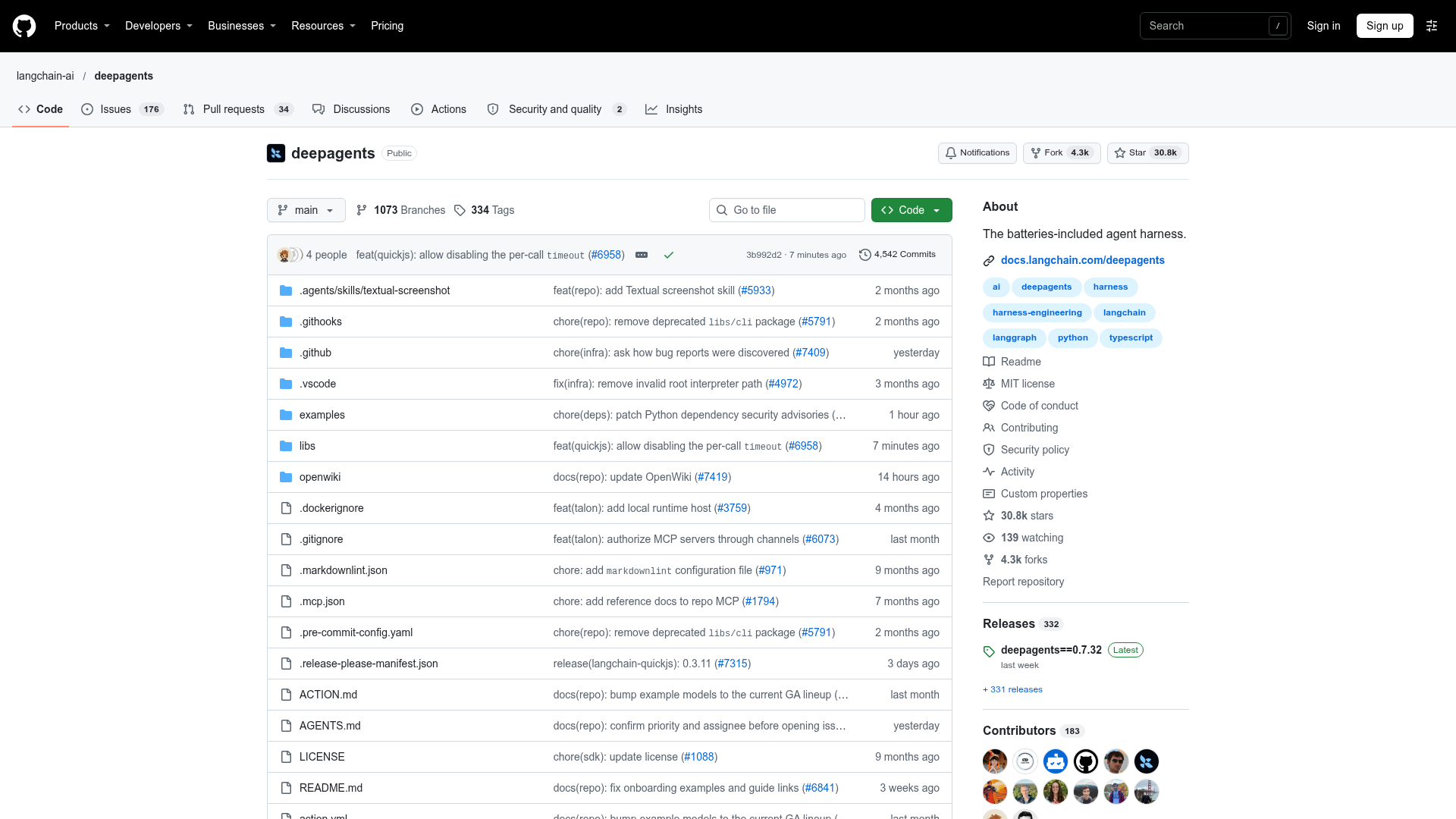Click the Go to file input

(x=787, y=210)
